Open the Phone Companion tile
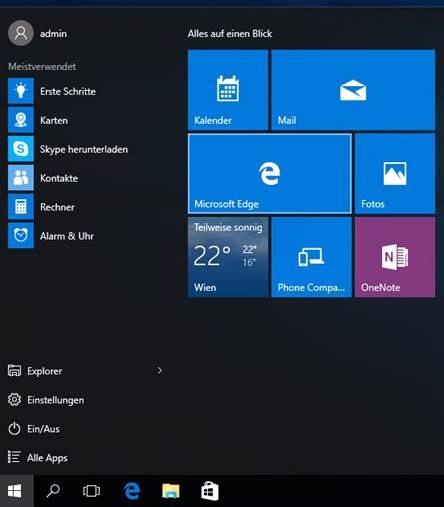 311,257
